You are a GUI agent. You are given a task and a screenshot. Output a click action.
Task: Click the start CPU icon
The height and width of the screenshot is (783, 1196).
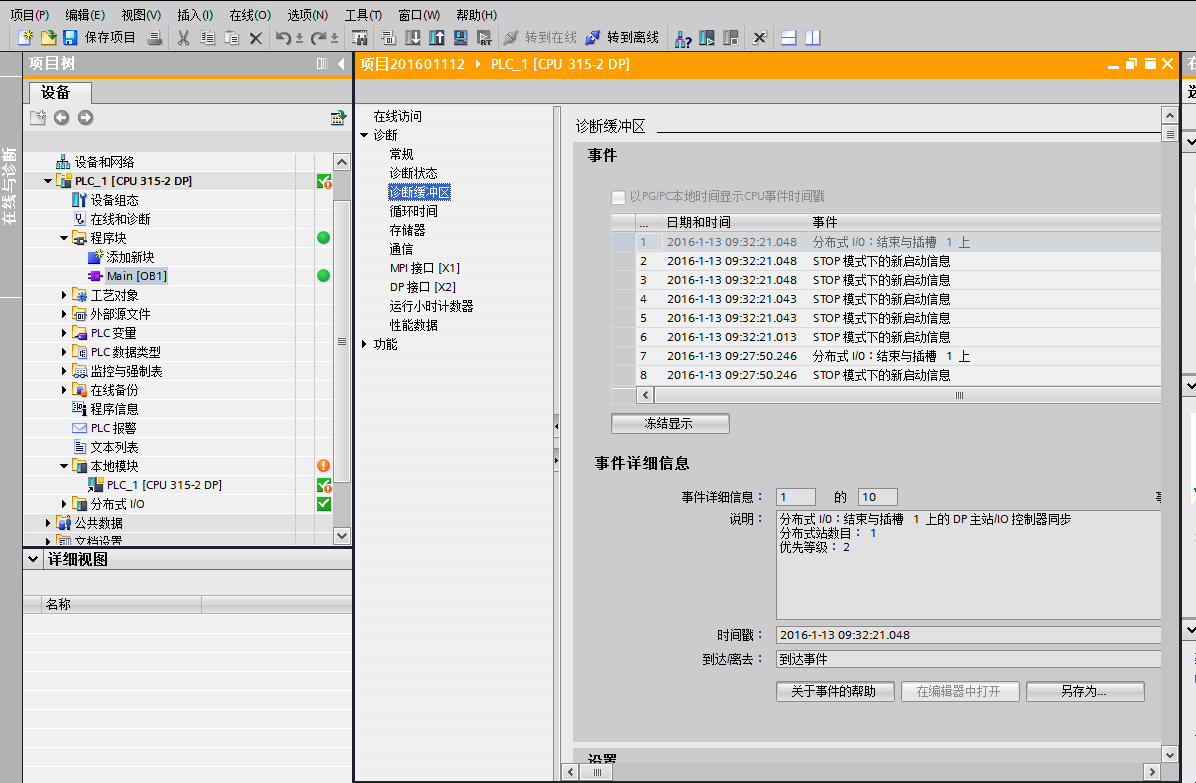706,37
